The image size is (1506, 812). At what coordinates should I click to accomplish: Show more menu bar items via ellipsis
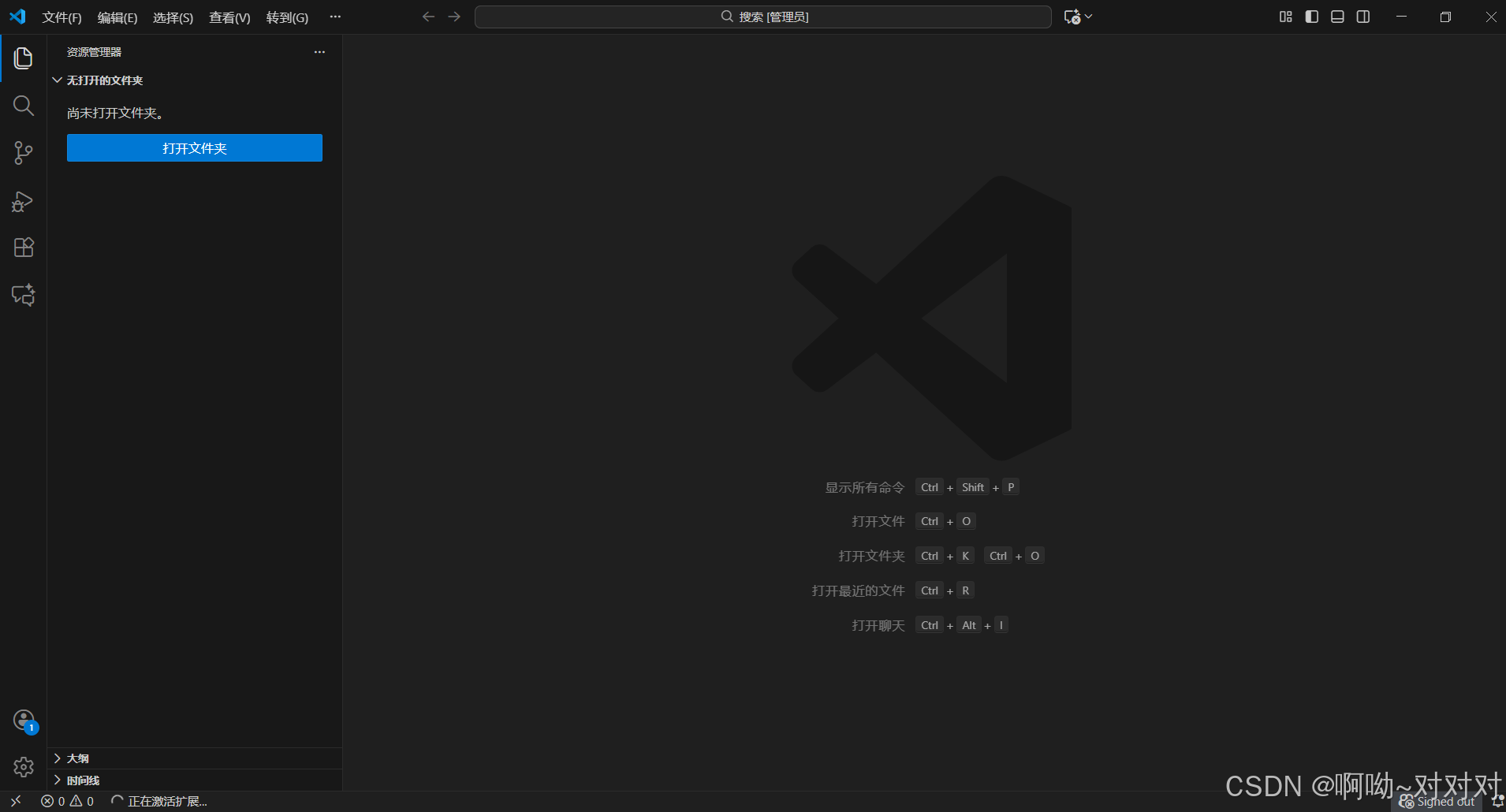click(335, 17)
